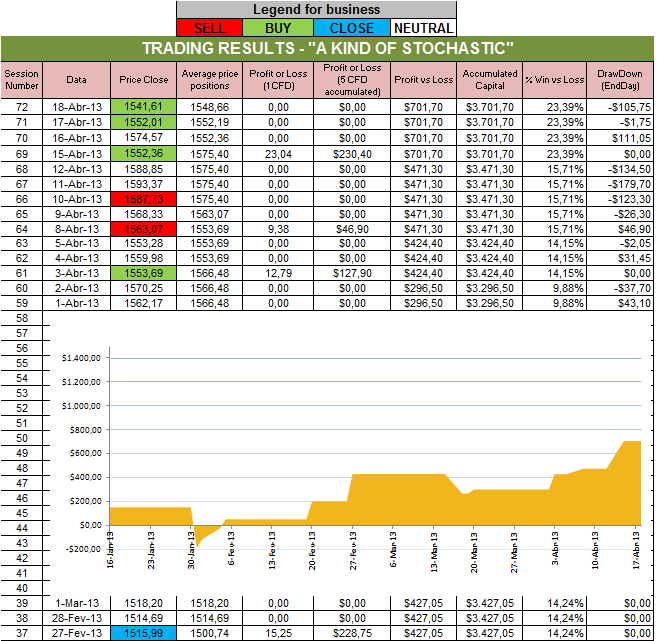The image size is (668, 641).
Task: Select the 'Legend for business' header cell
Action: click(x=317, y=9)
